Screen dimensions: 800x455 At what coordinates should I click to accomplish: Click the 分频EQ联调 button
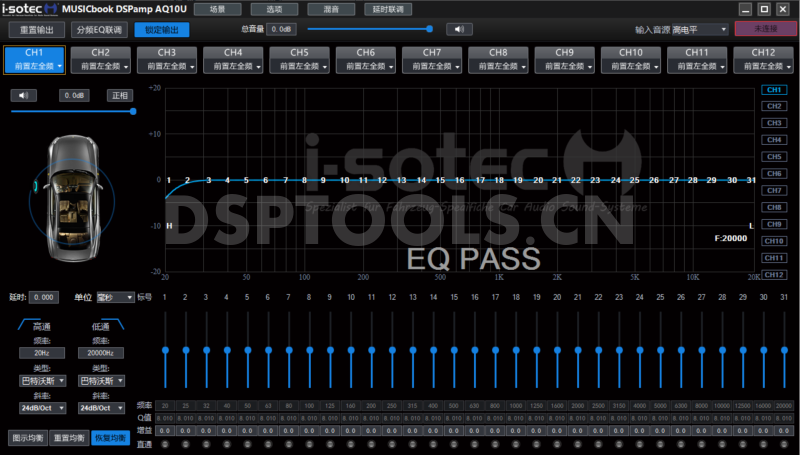(x=99, y=30)
